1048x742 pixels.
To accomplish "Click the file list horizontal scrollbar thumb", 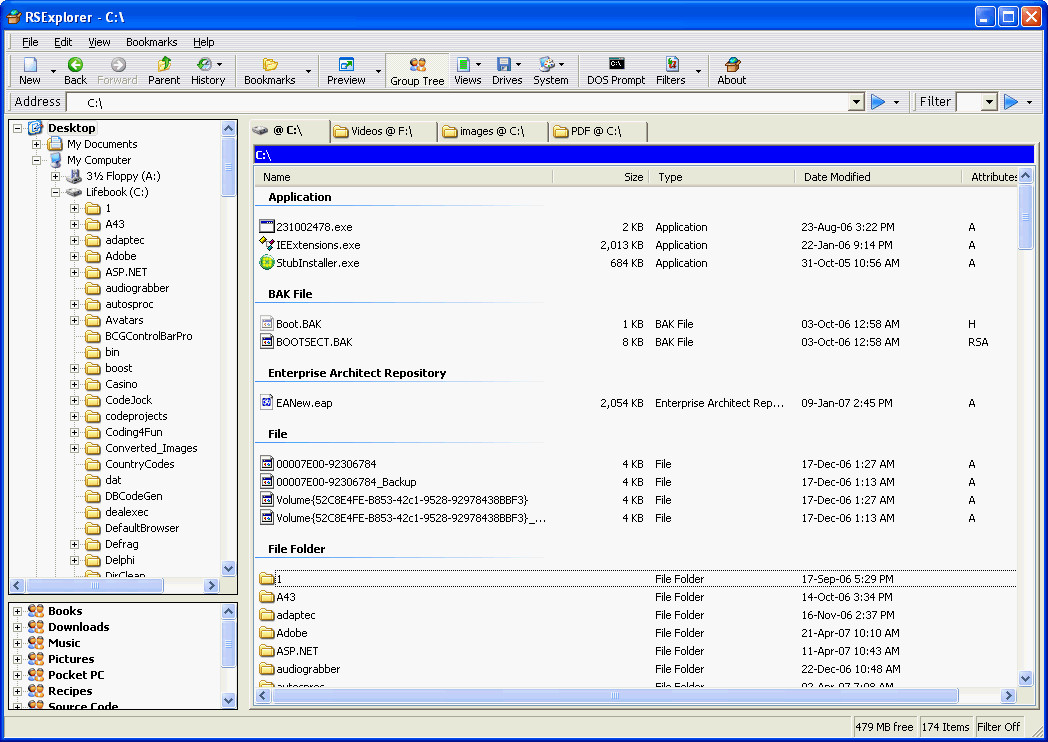I will click(615, 696).
